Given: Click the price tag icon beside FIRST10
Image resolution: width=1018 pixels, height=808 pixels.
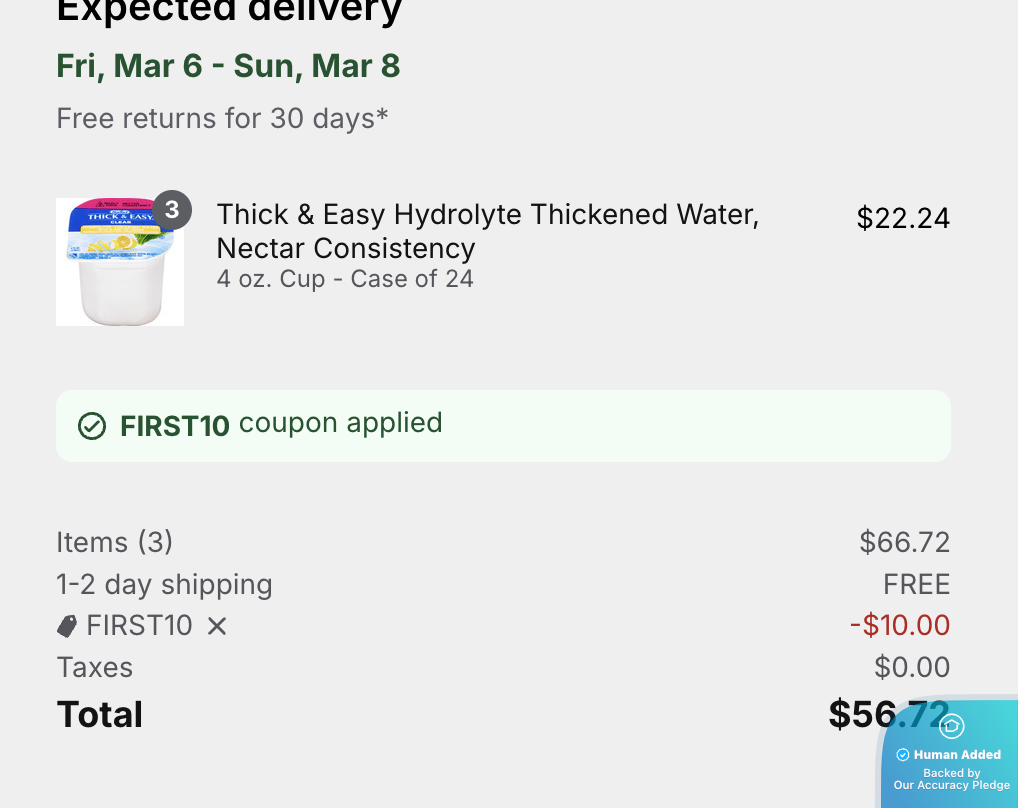Looking at the screenshot, I should pyautogui.click(x=67, y=626).
